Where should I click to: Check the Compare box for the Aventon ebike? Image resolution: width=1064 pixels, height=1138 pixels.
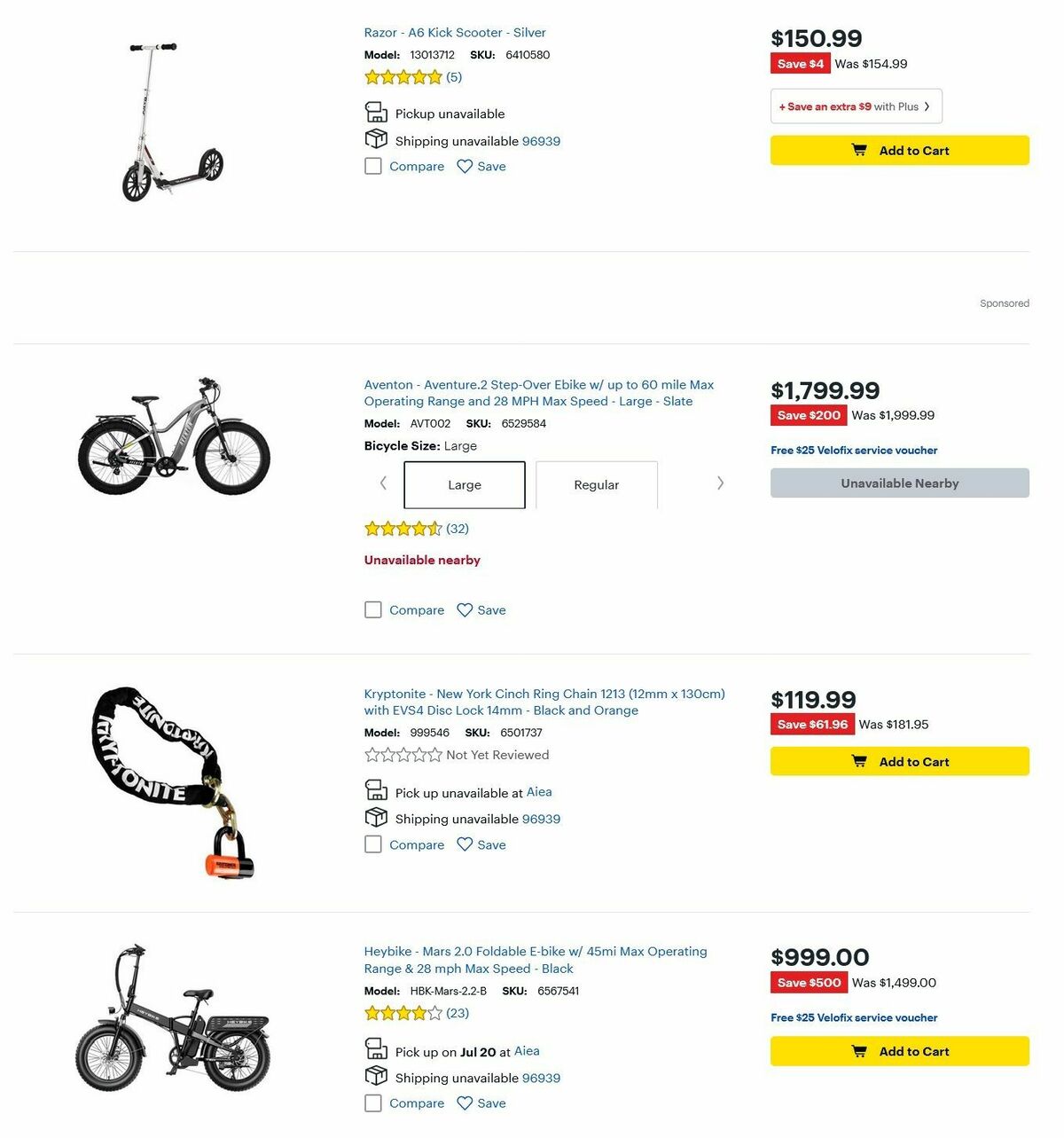(x=373, y=609)
